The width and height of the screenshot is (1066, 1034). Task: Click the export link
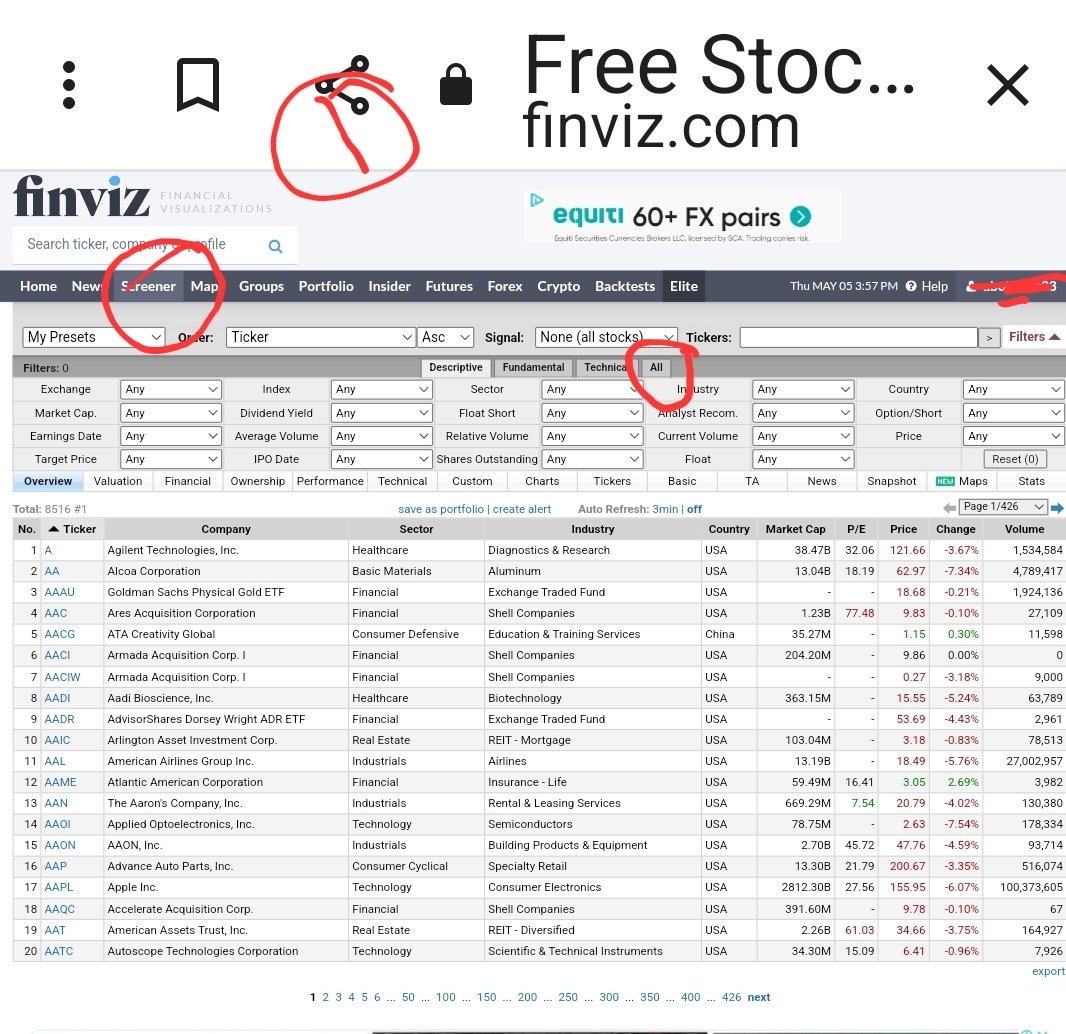coord(1048,971)
